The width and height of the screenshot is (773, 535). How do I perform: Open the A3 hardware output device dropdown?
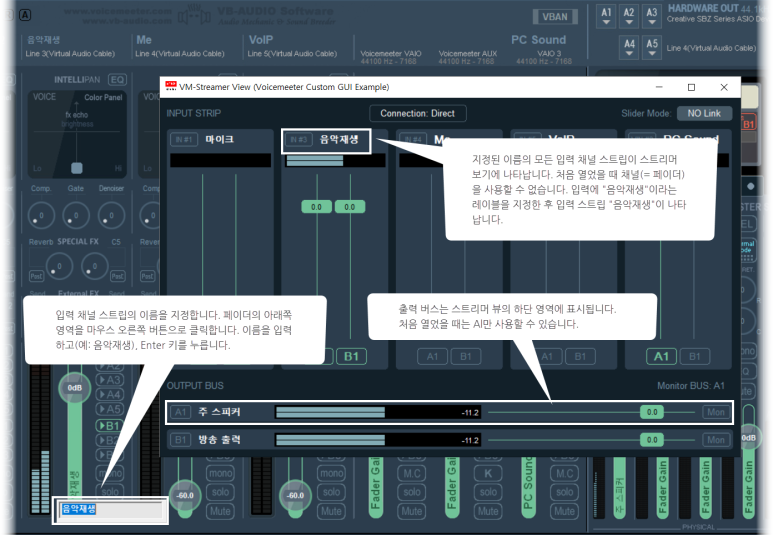tap(652, 16)
